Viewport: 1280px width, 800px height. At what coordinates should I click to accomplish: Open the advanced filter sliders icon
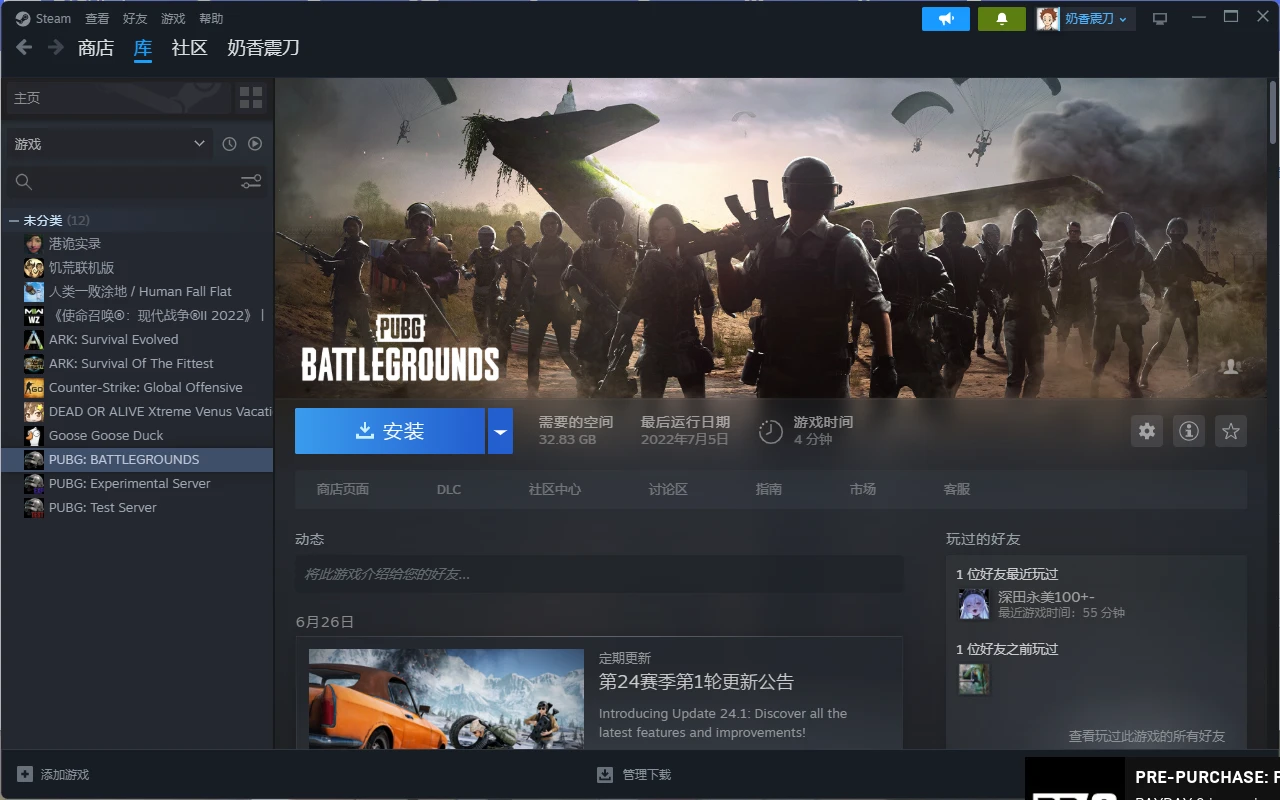click(251, 181)
